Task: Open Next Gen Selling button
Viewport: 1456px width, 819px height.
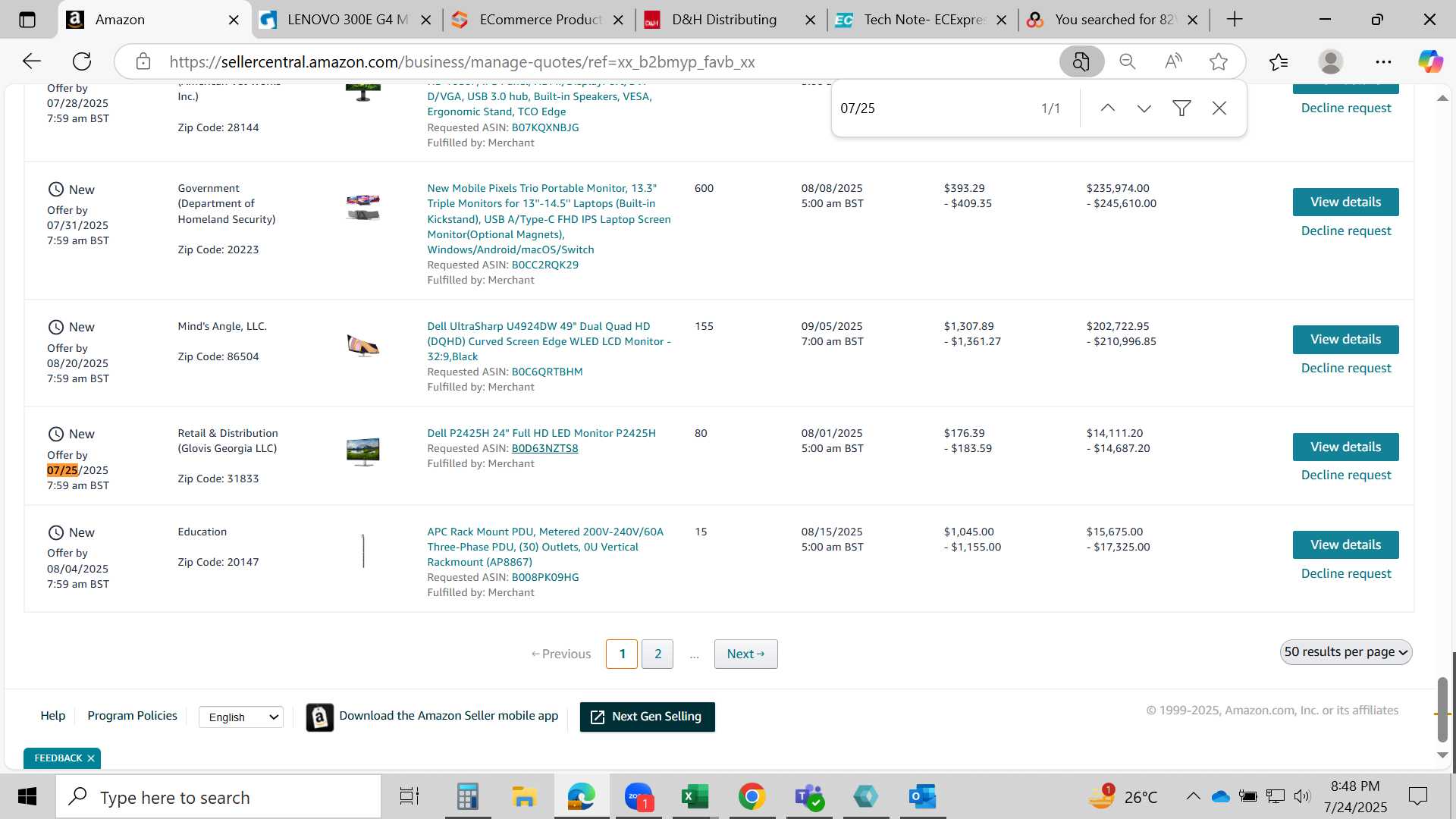Action: click(647, 717)
